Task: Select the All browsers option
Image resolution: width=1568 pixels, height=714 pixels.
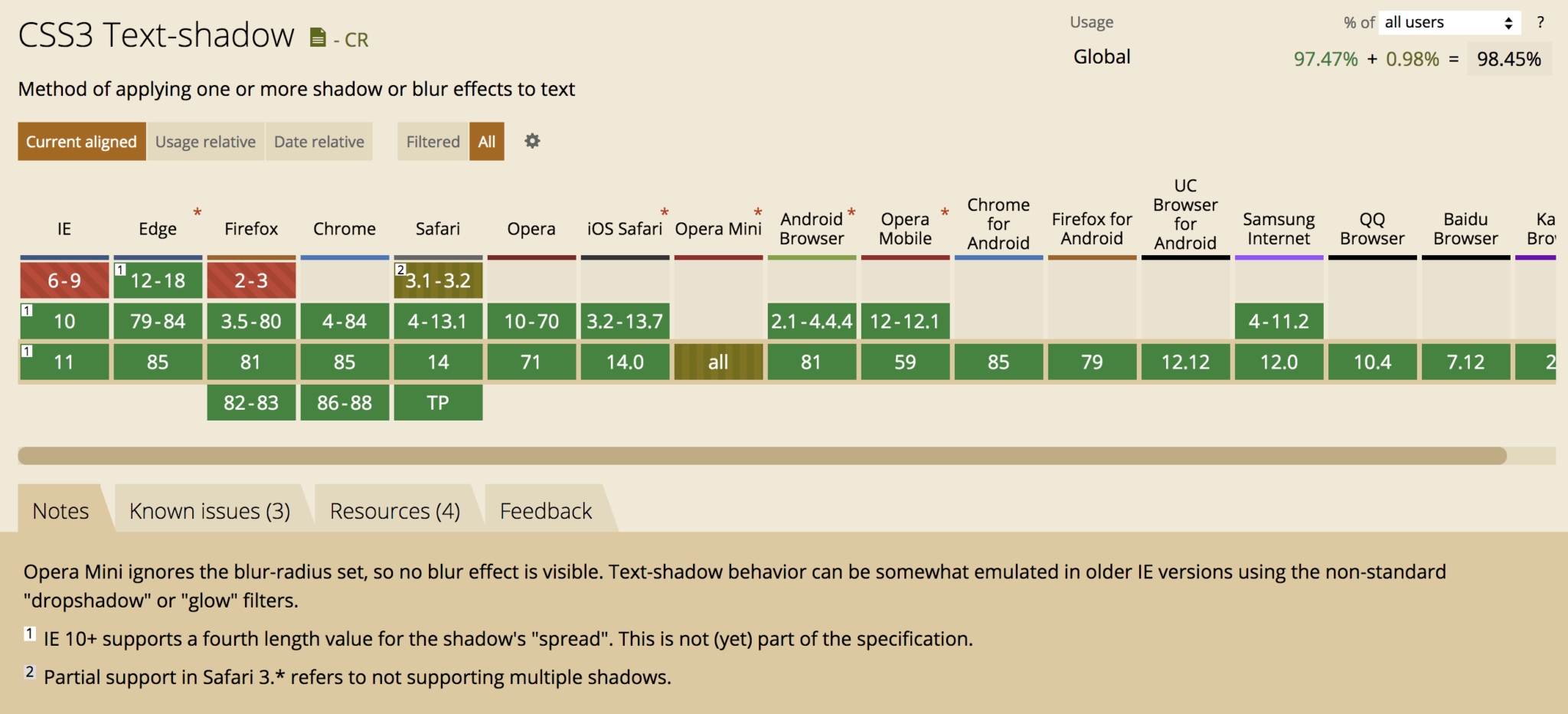Action: (x=487, y=141)
